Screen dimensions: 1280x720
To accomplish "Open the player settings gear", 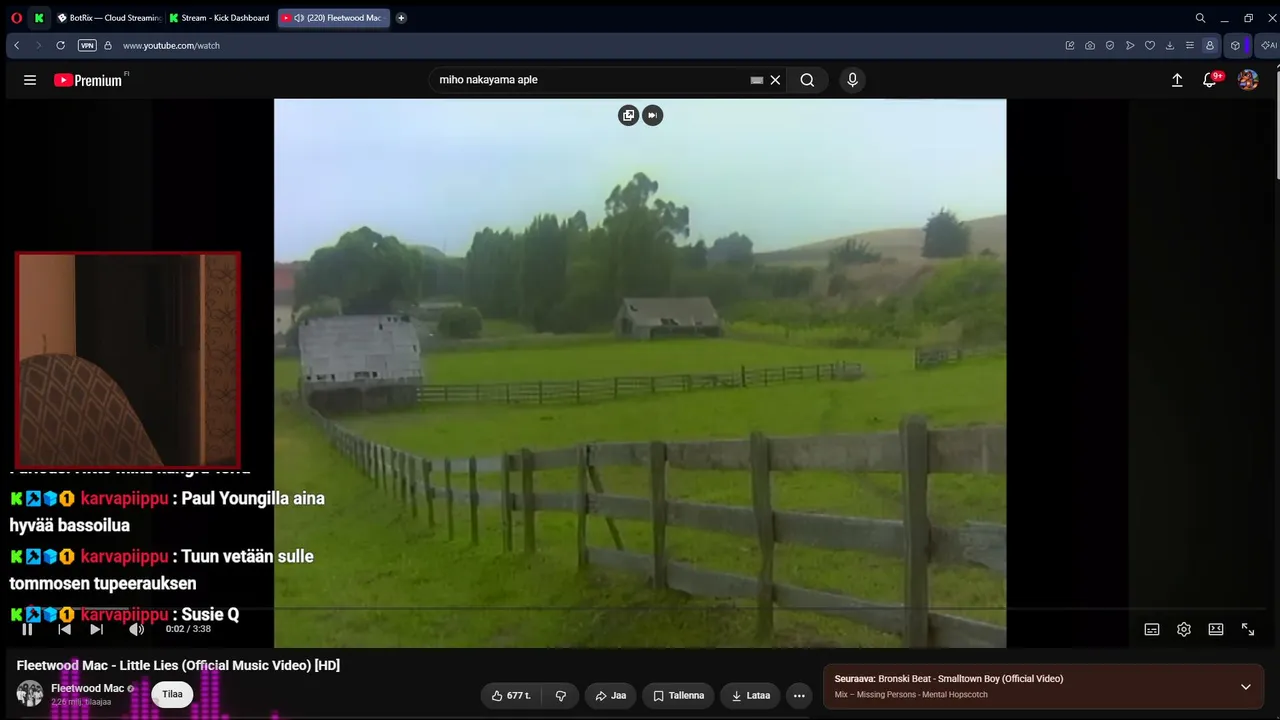I will [1184, 629].
